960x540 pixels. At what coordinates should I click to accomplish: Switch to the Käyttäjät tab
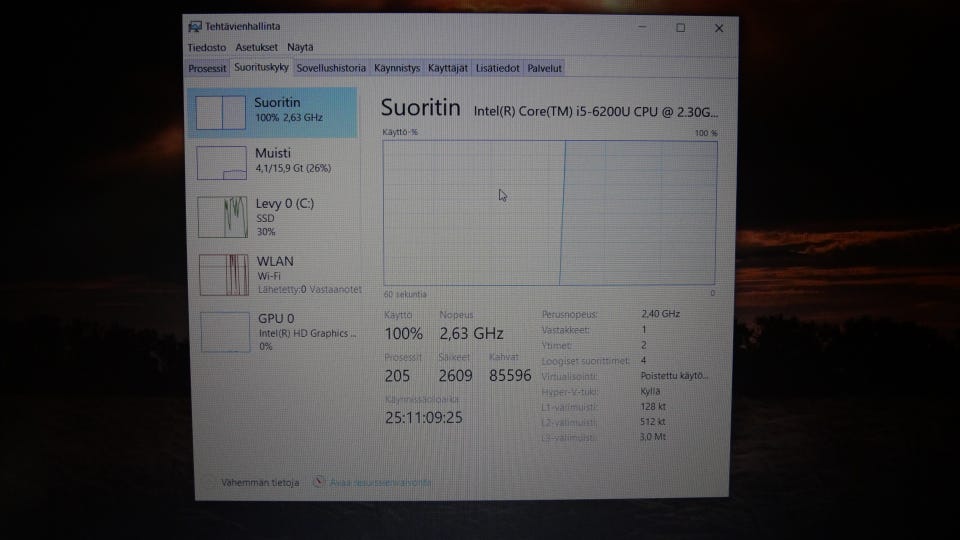pos(448,68)
